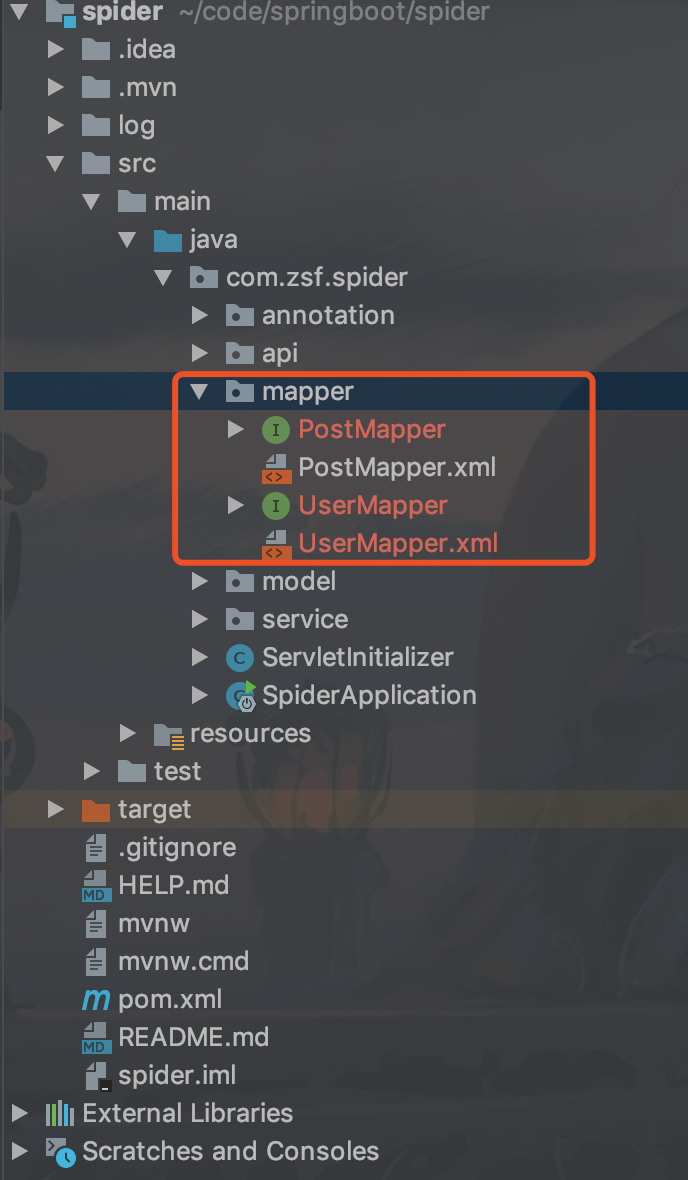Collapse the mapper package
This screenshot has height=1180, width=688.
199,391
